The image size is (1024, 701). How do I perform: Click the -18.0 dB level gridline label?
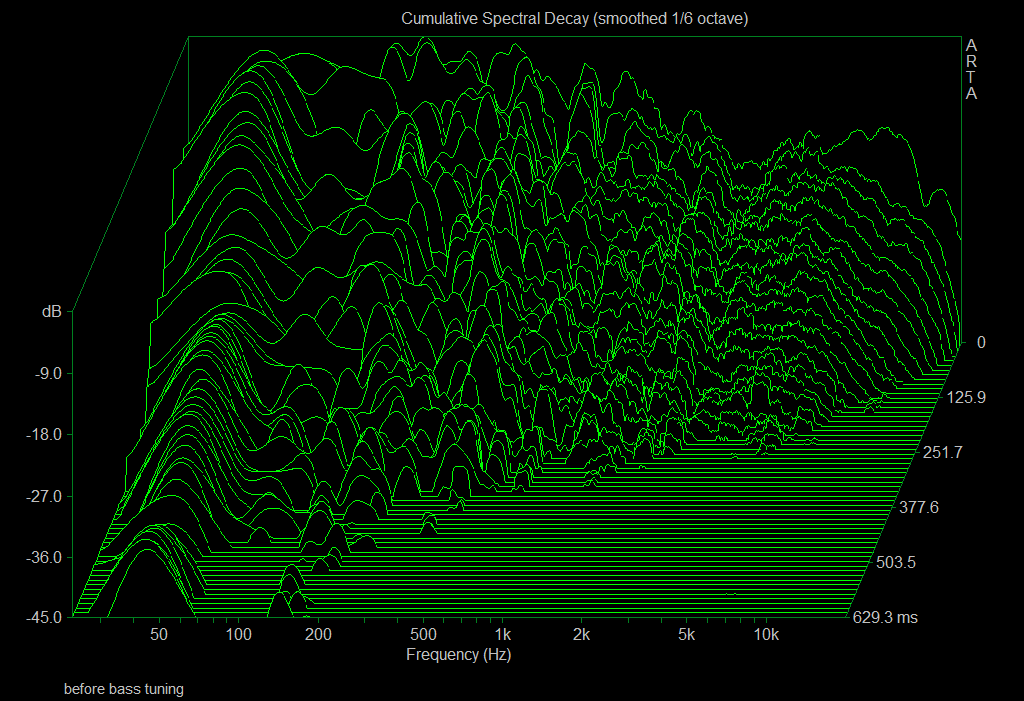click(42, 434)
